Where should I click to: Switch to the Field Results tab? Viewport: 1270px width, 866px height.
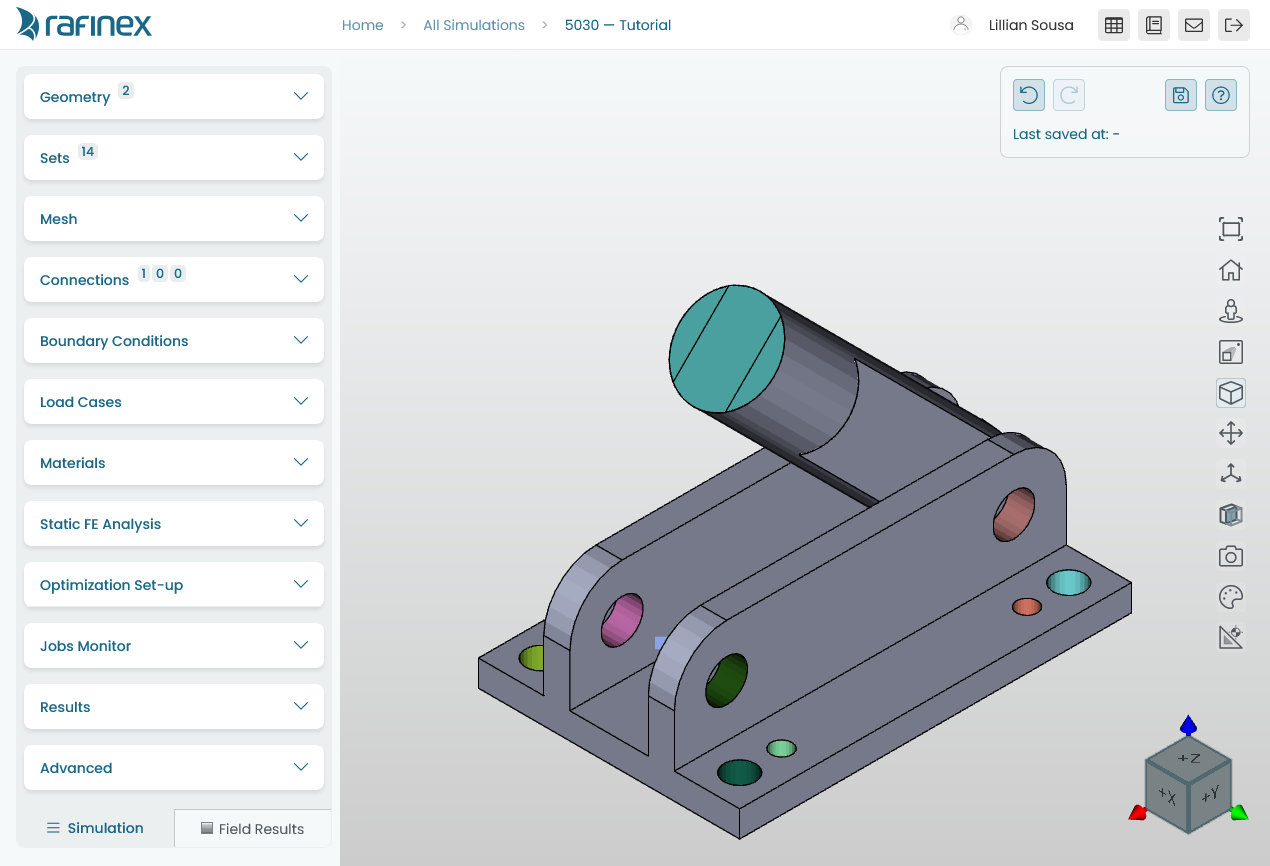tap(252, 828)
